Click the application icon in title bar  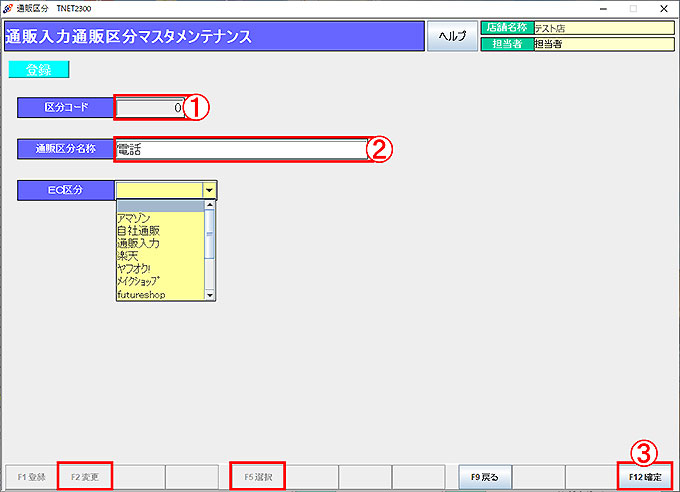tap(7, 8)
